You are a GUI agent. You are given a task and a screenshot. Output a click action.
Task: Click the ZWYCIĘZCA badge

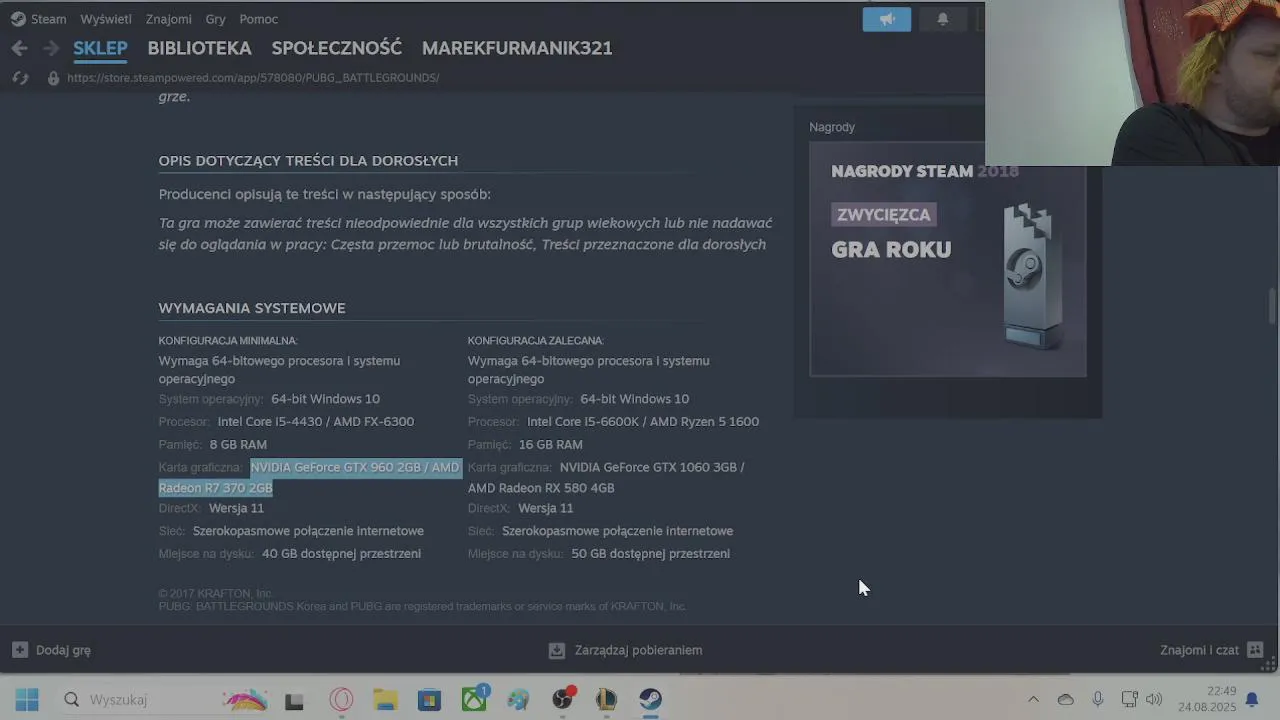(x=884, y=214)
